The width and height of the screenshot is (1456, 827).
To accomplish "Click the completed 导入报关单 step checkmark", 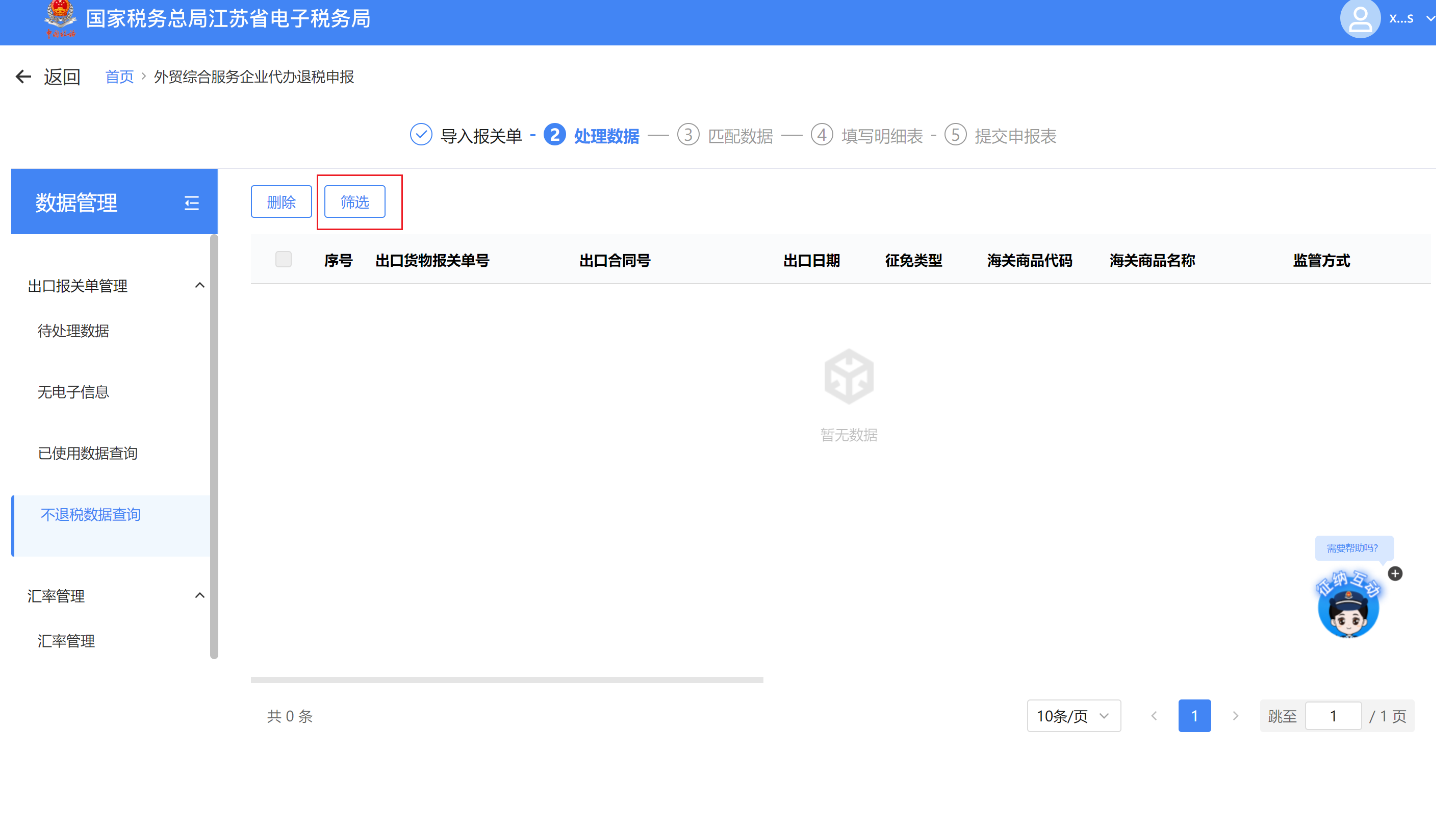I will (421, 135).
